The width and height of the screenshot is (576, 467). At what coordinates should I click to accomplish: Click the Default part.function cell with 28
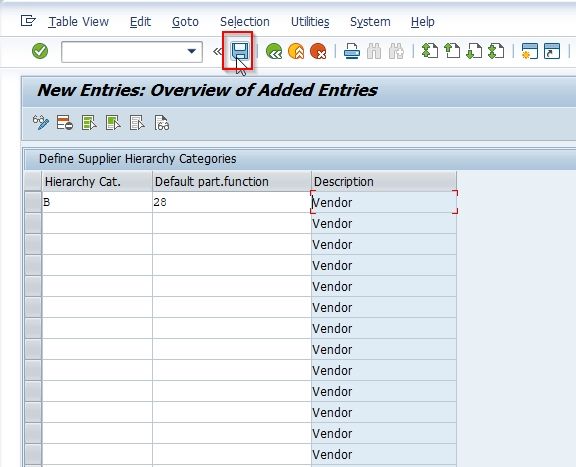pyautogui.click(x=232, y=202)
